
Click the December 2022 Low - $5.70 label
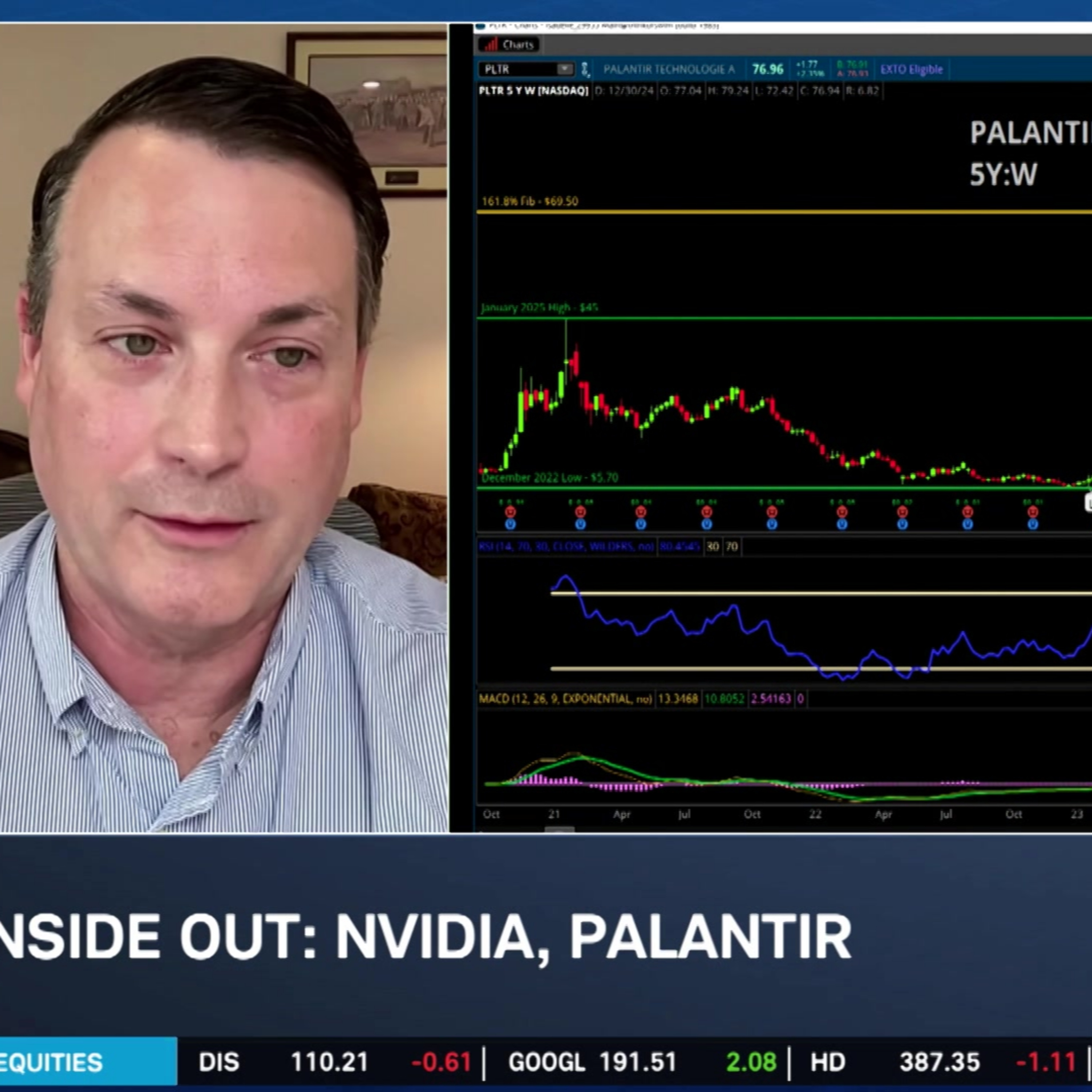[x=549, y=478]
